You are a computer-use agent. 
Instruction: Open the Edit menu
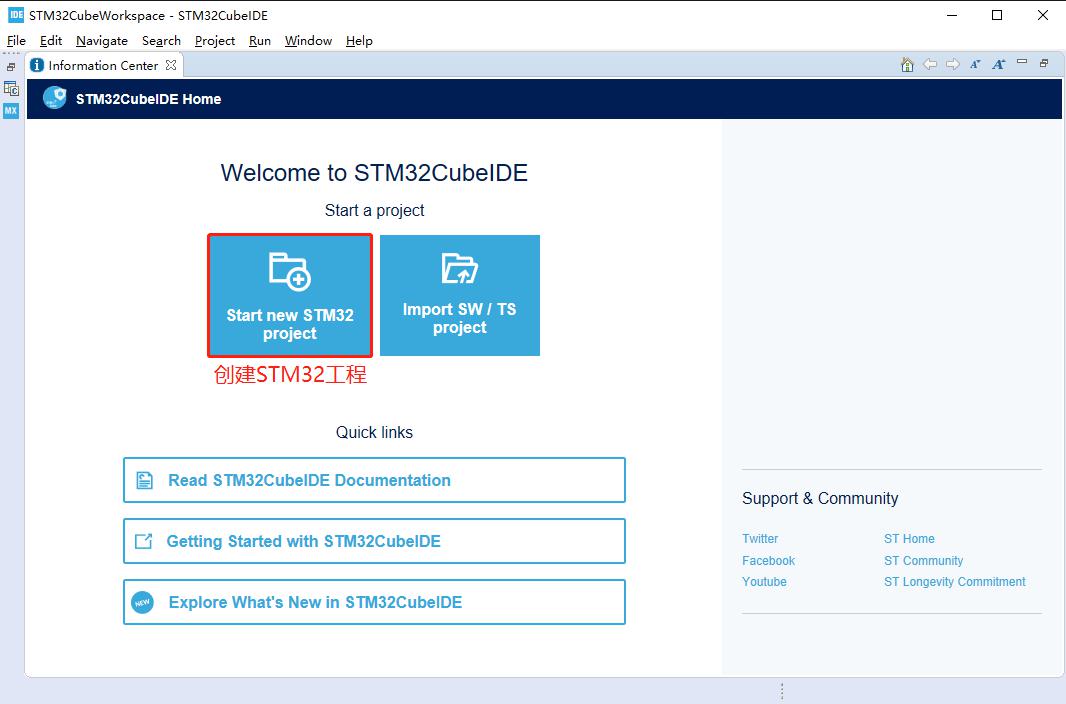click(51, 41)
